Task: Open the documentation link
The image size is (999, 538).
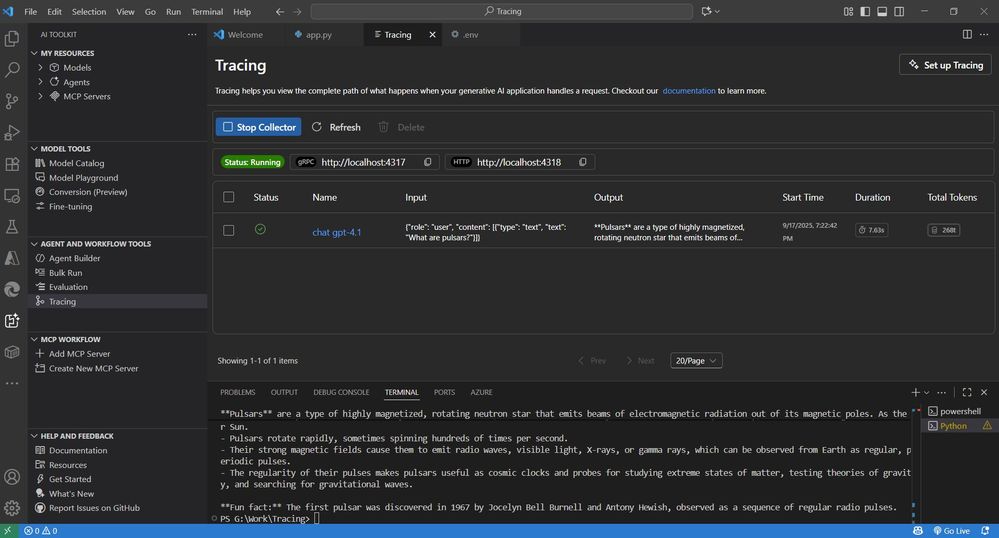Action: [x=689, y=91]
